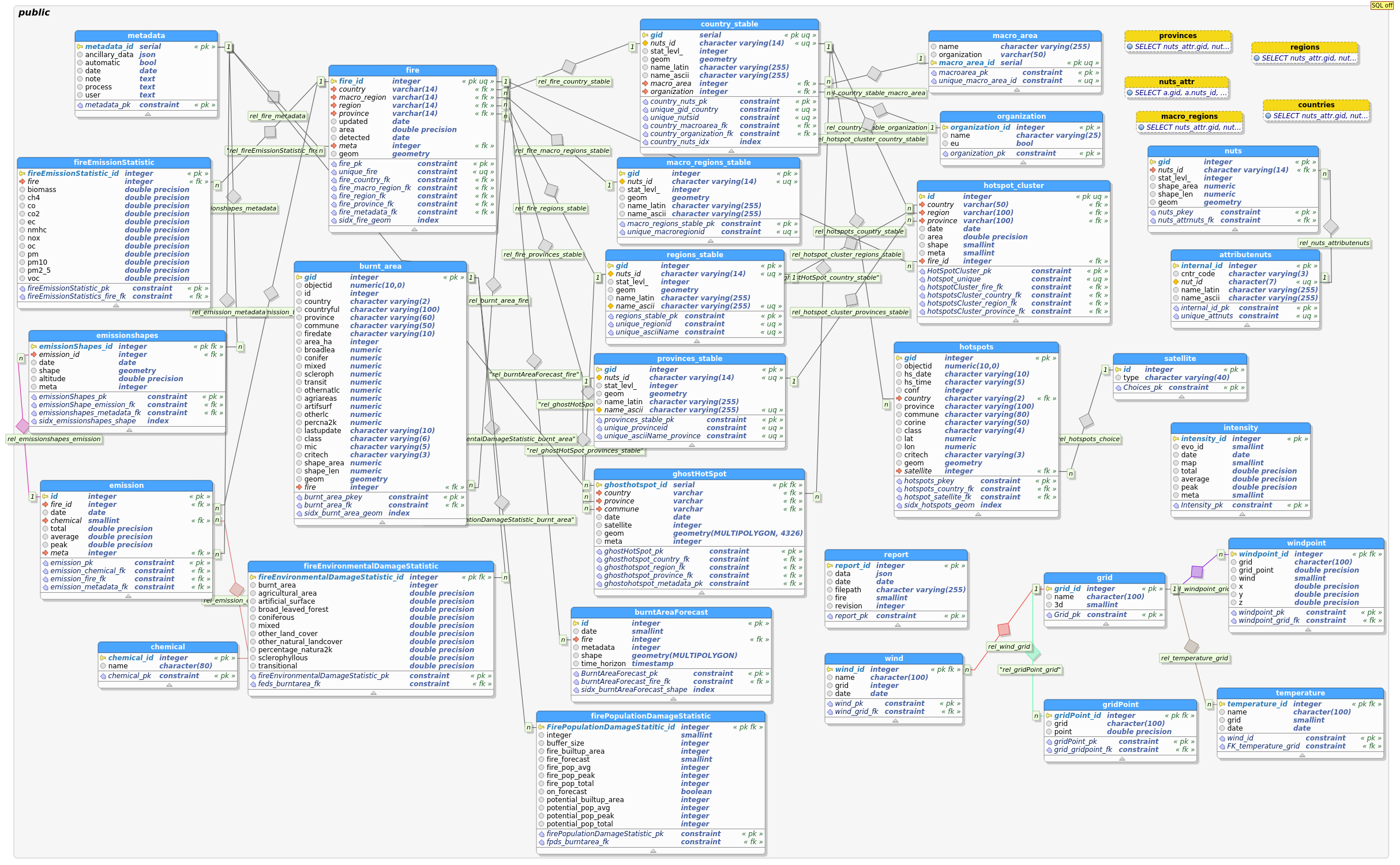Select the countries view SELECT statement

pos(1316,116)
